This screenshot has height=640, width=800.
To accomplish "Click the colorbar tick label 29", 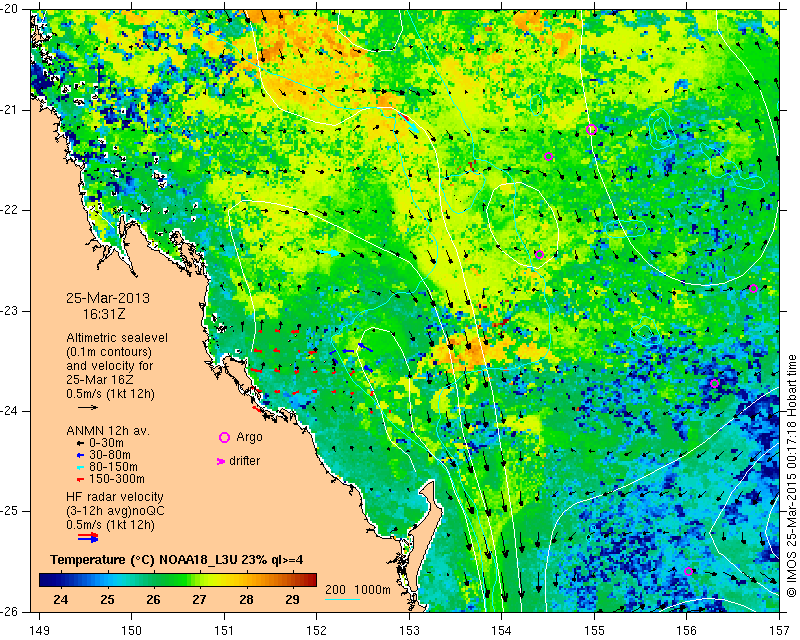I will 292,600.
